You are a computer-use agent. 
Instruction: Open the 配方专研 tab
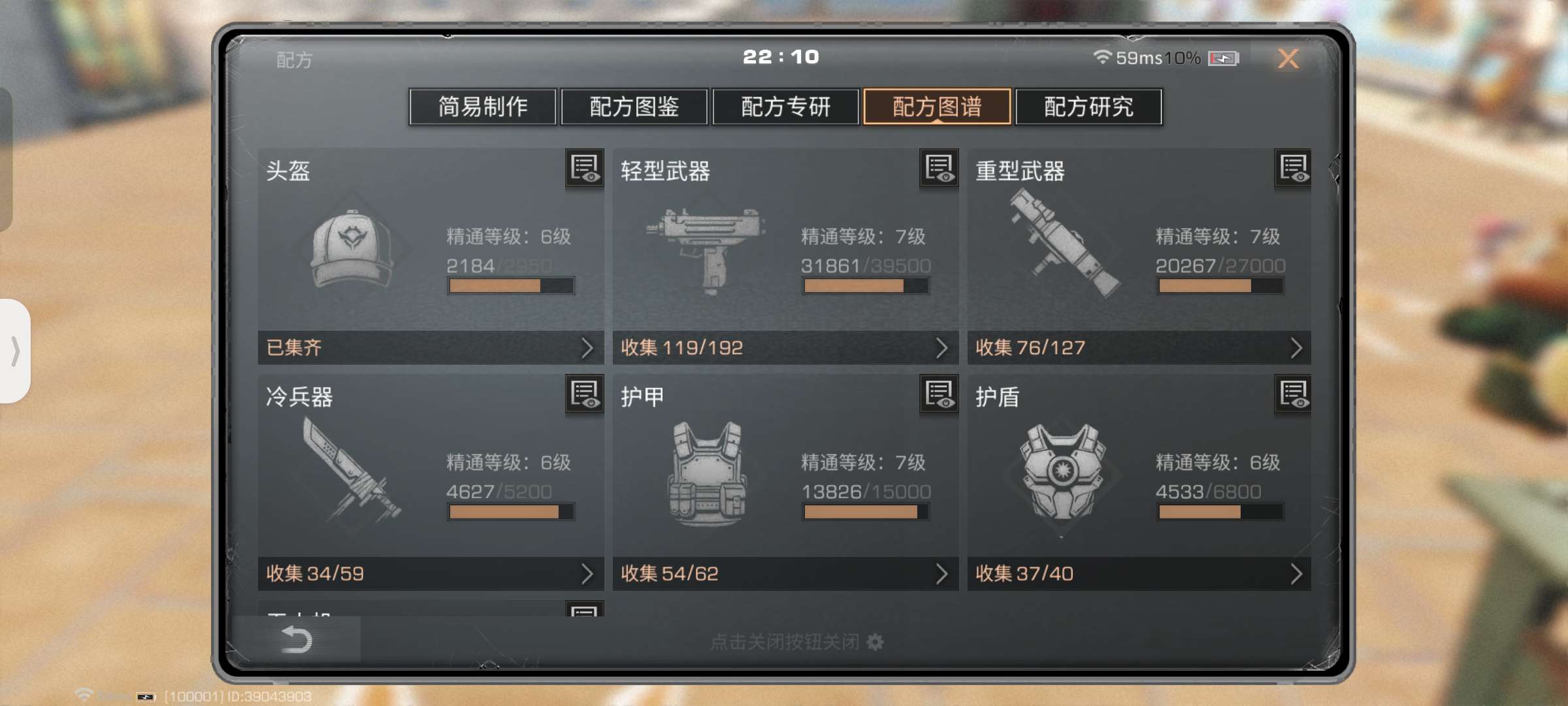[x=785, y=107]
